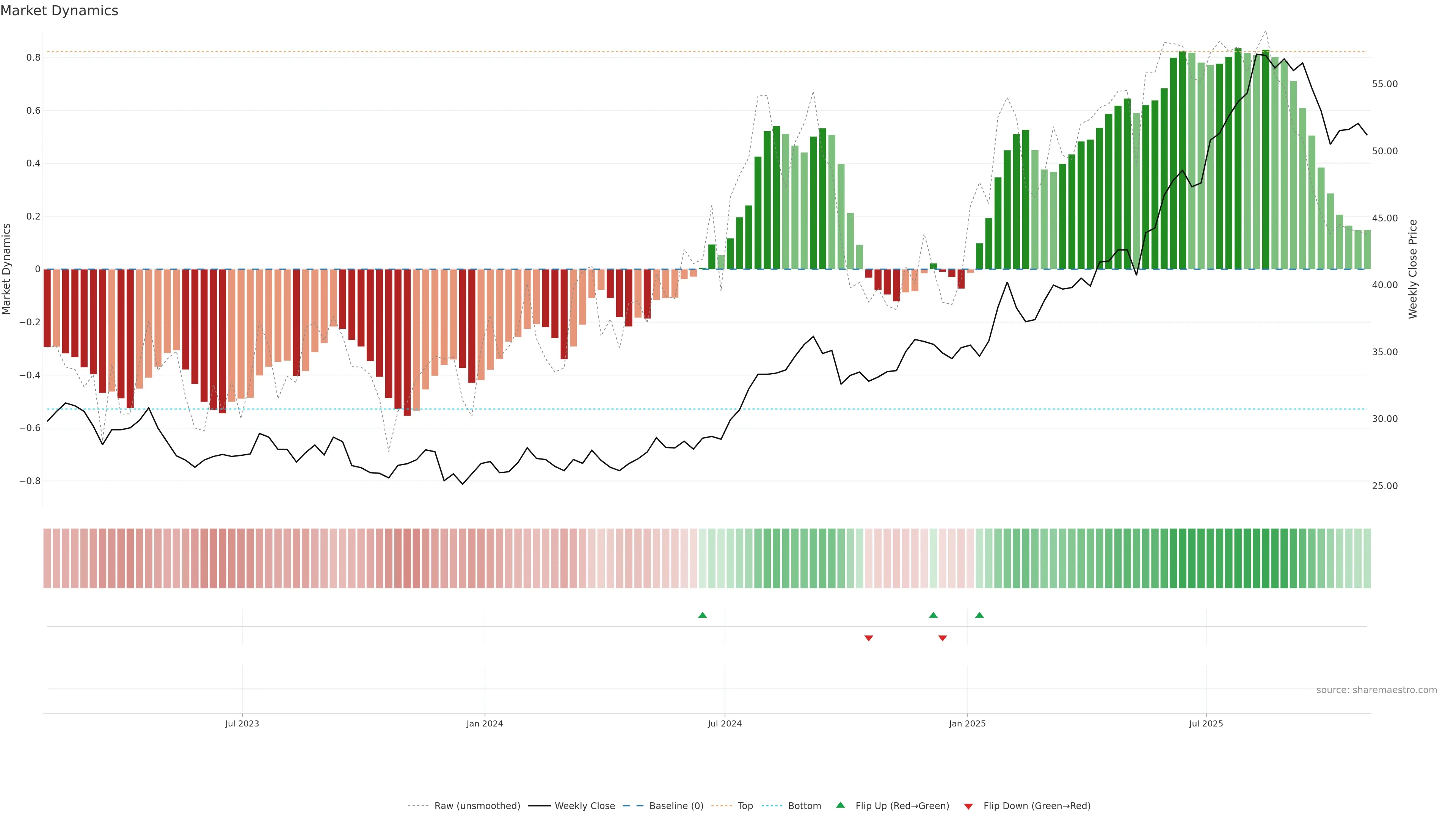Click the Flip Down (Green→Red) legend label
The height and width of the screenshot is (819, 1456).
tap(1037, 806)
